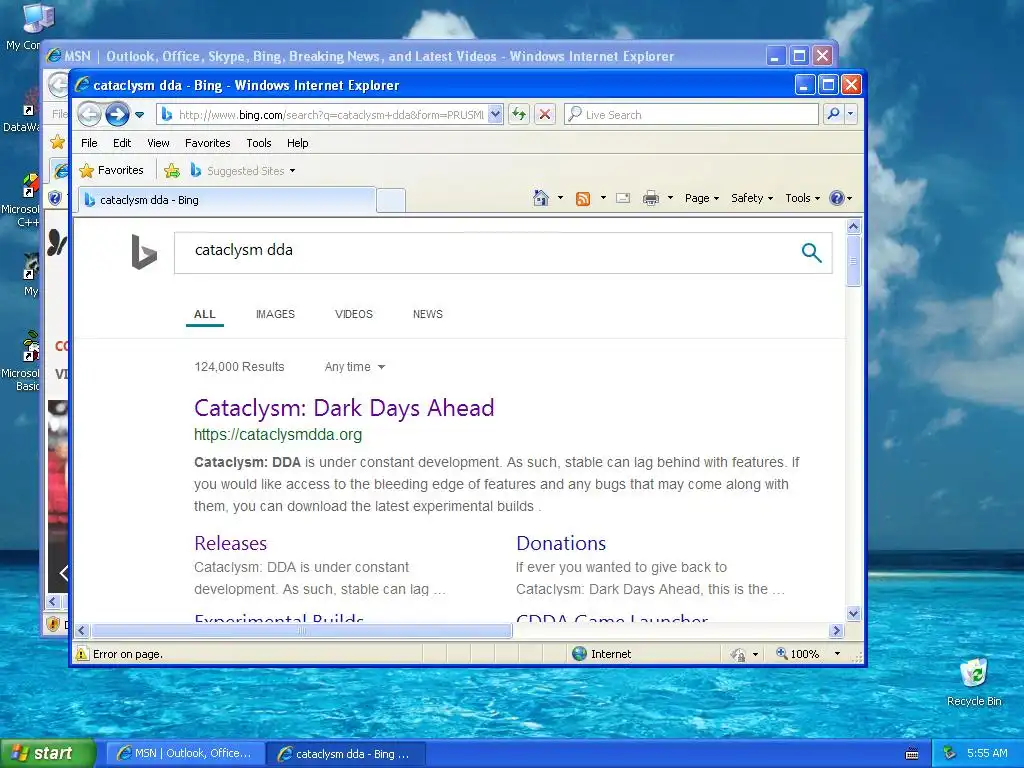Click the vertical scrollbar down arrow
The image size is (1024, 768).
854,613
